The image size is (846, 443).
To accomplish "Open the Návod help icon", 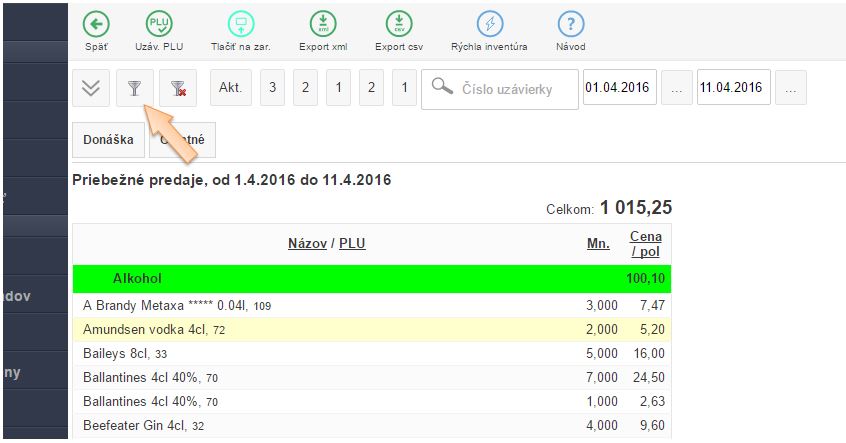I will (570, 25).
